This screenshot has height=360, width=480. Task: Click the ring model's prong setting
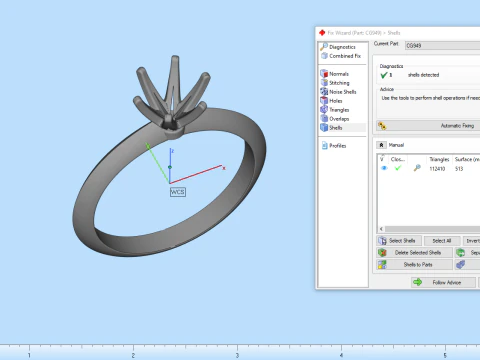tap(172, 97)
